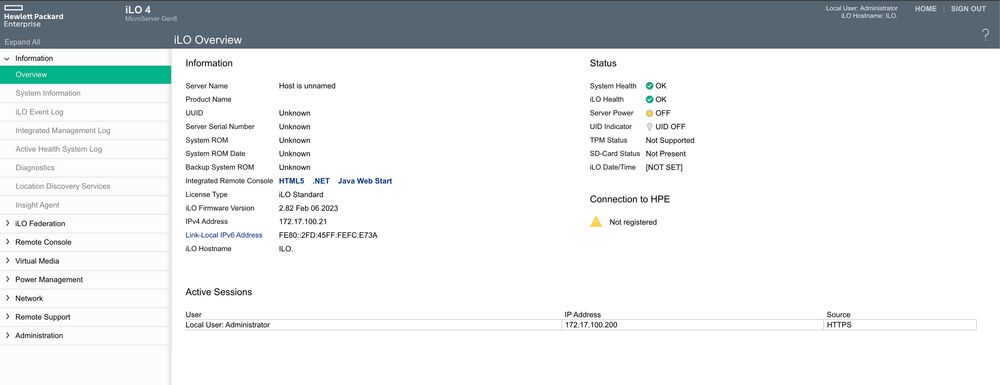Click the Local User: Administrator header text
Screen dimensions: 1000x385
(x=862, y=8)
